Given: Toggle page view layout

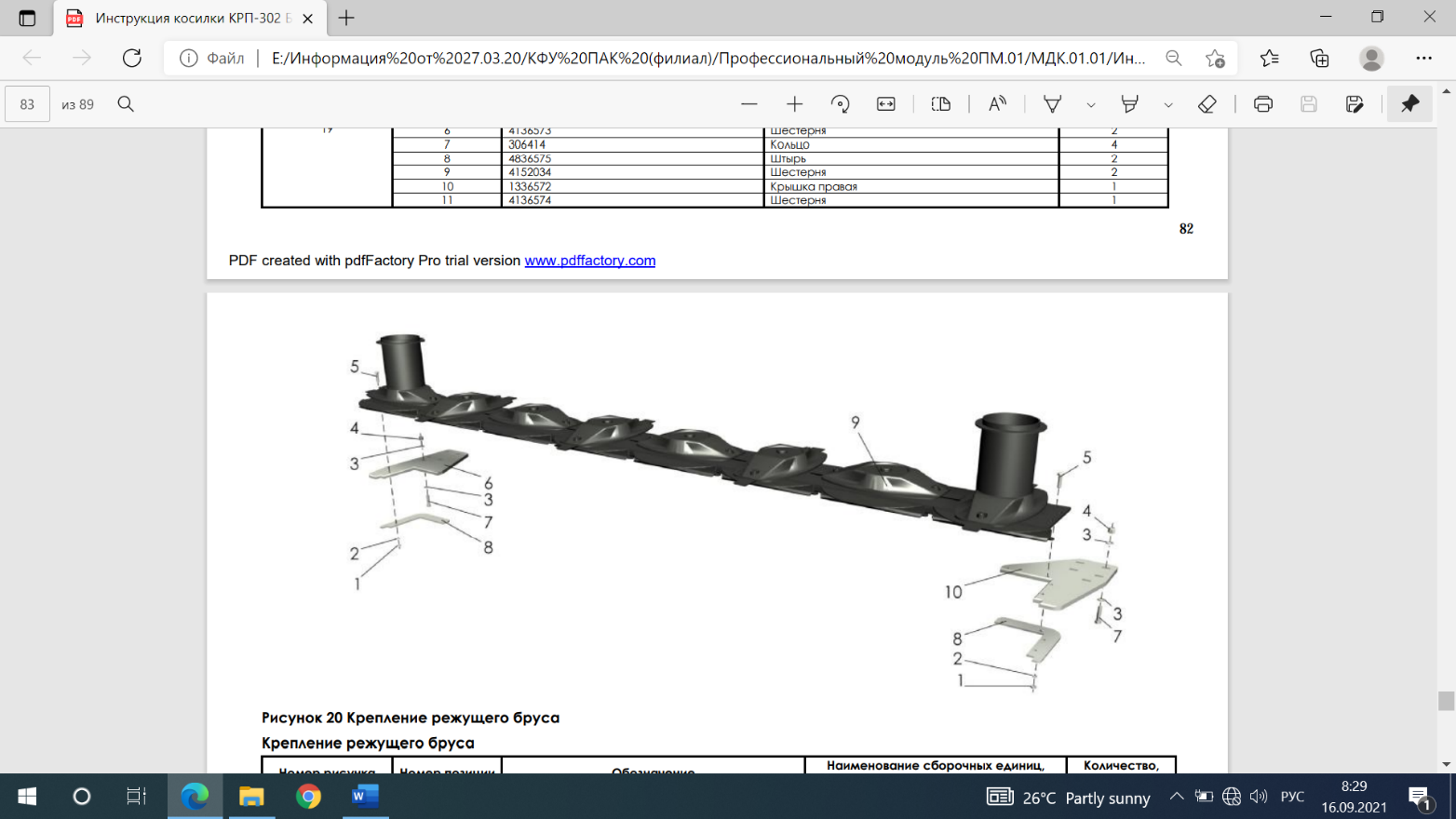Looking at the screenshot, I should point(941,104).
